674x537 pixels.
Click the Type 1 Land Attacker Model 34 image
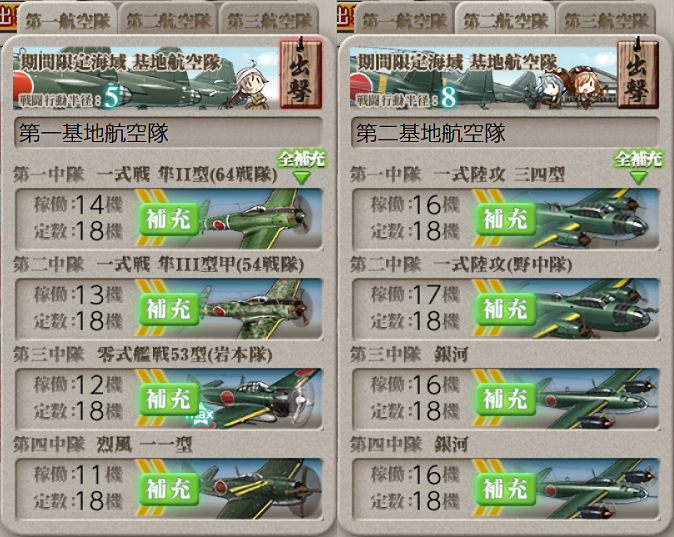point(595,219)
